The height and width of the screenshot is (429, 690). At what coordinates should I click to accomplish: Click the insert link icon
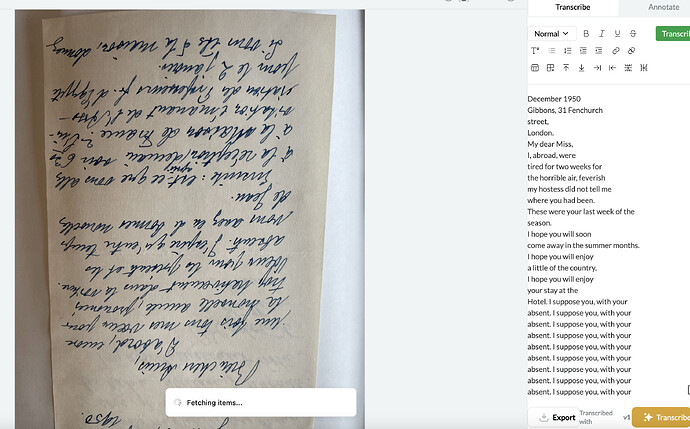(616, 51)
